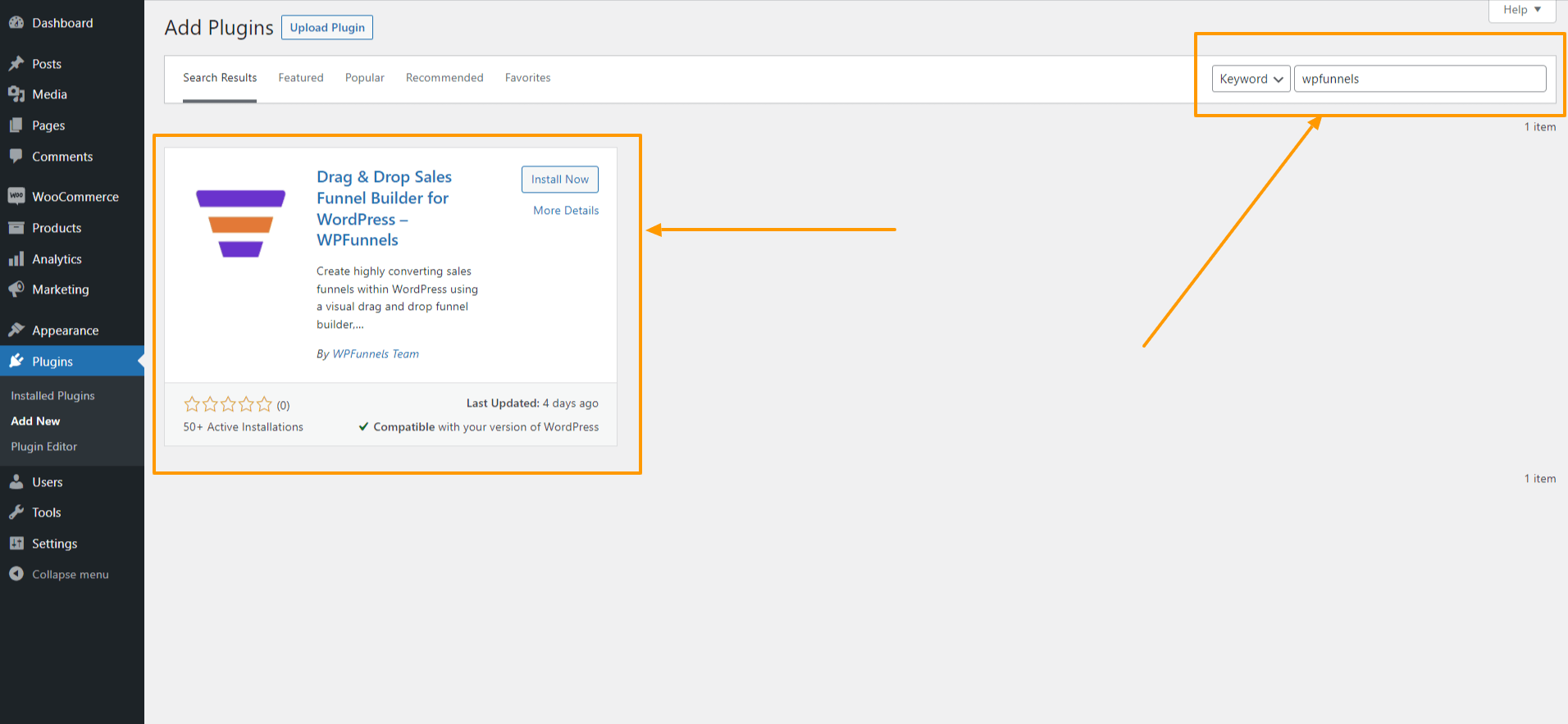Click the Compatible with your version text
Image resolution: width=1568 pixels, height=724 pixels.
[x=479, y=426]
